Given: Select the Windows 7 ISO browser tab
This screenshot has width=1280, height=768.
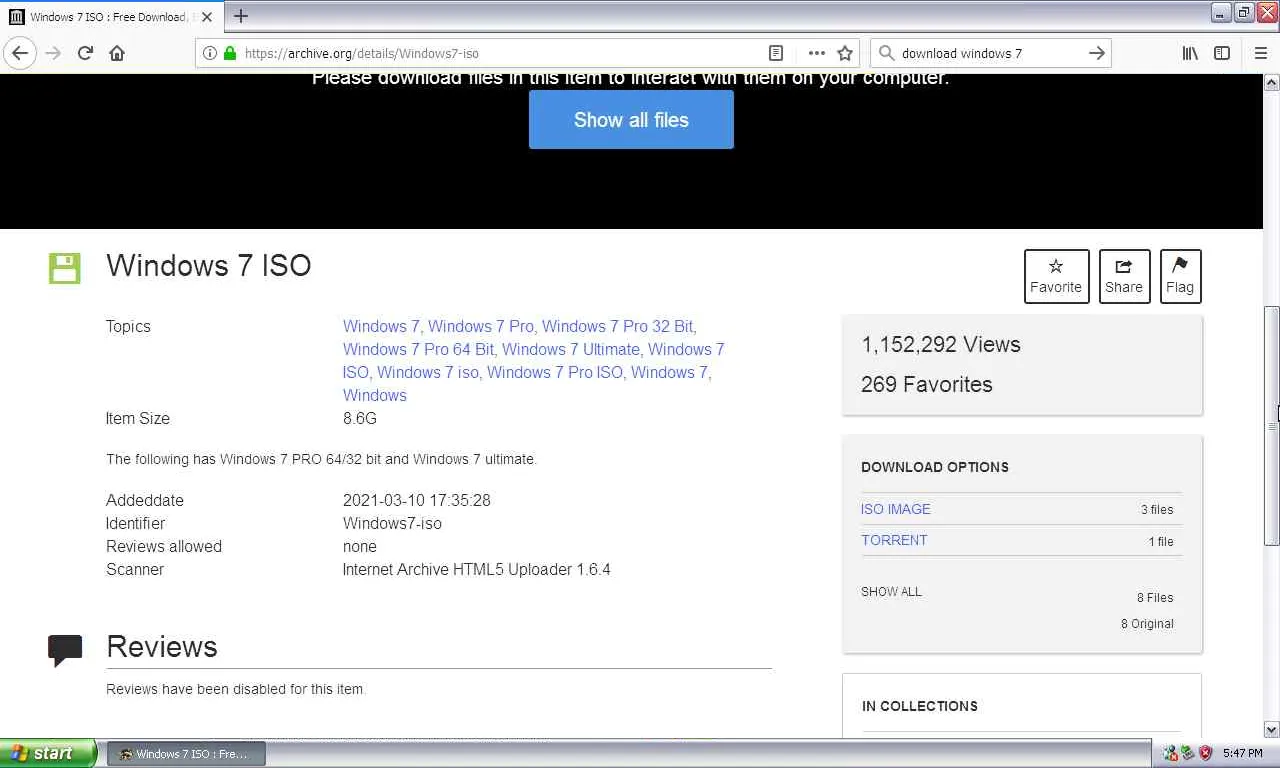Looking at the screenshot, I should (x=111, y=17).
